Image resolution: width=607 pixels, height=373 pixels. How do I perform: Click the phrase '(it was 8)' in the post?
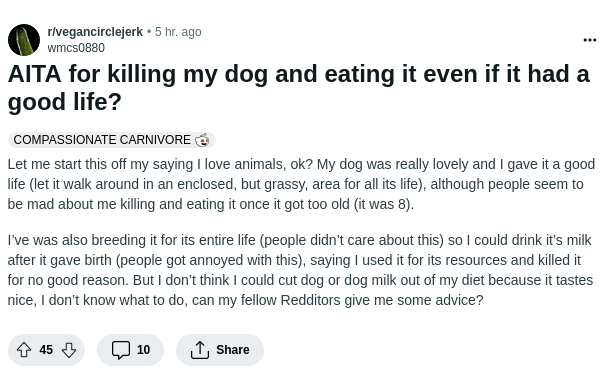(x=384, y=204)
